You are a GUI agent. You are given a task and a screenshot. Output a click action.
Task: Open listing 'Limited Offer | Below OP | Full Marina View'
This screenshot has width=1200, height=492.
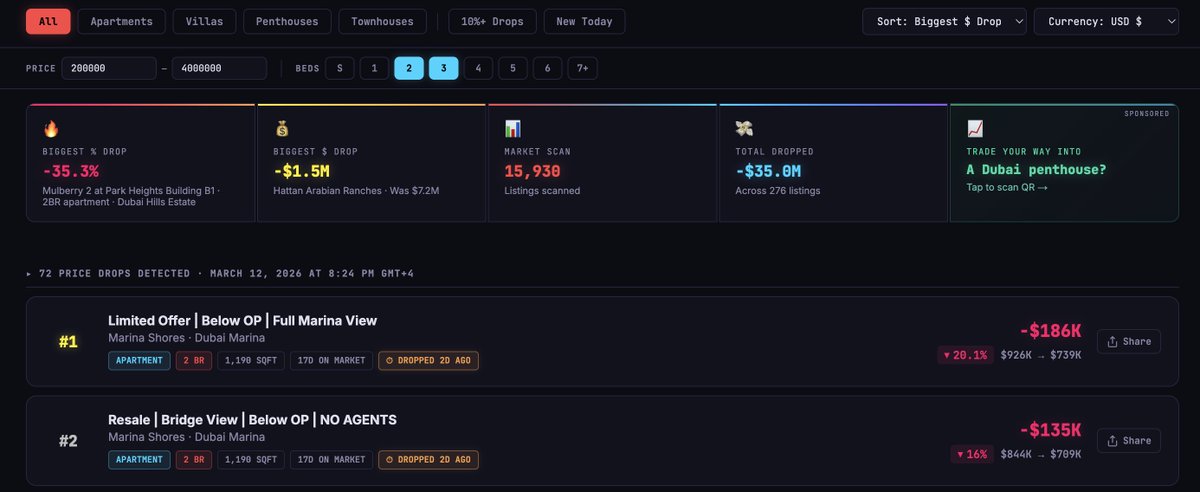point(242,321)
